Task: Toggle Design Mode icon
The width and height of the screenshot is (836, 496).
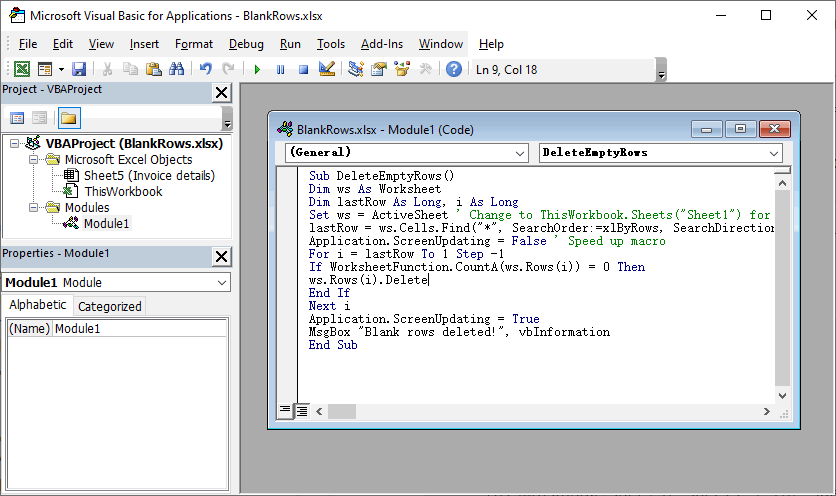Action: tap(327, 69)
